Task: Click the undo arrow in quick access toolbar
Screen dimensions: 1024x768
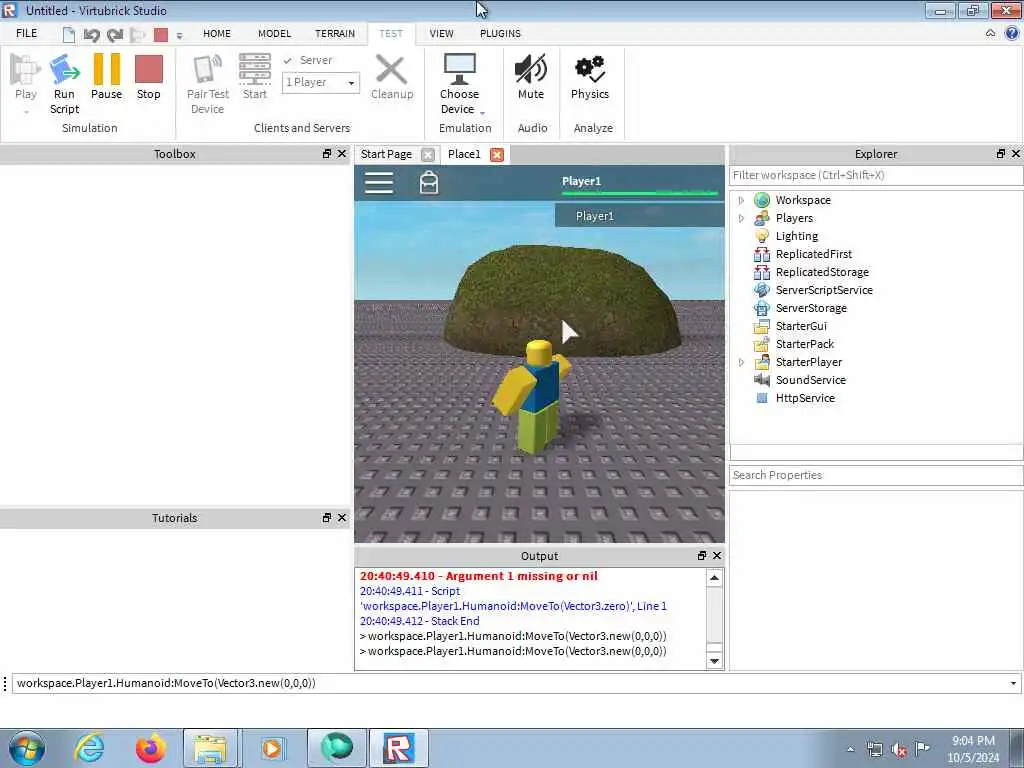Action: [x=92, y=35]
